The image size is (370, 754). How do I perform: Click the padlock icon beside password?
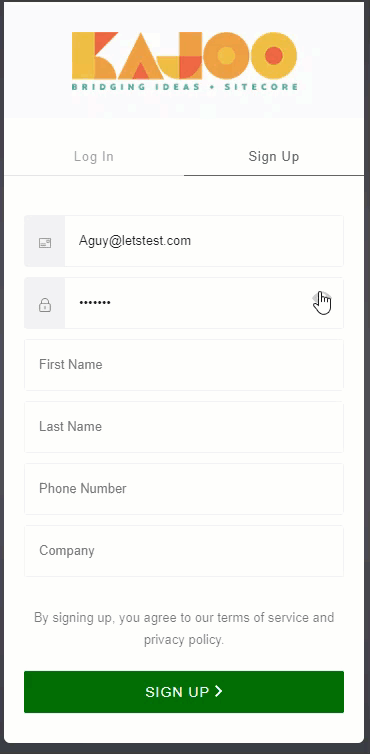(x=45, y=305)
